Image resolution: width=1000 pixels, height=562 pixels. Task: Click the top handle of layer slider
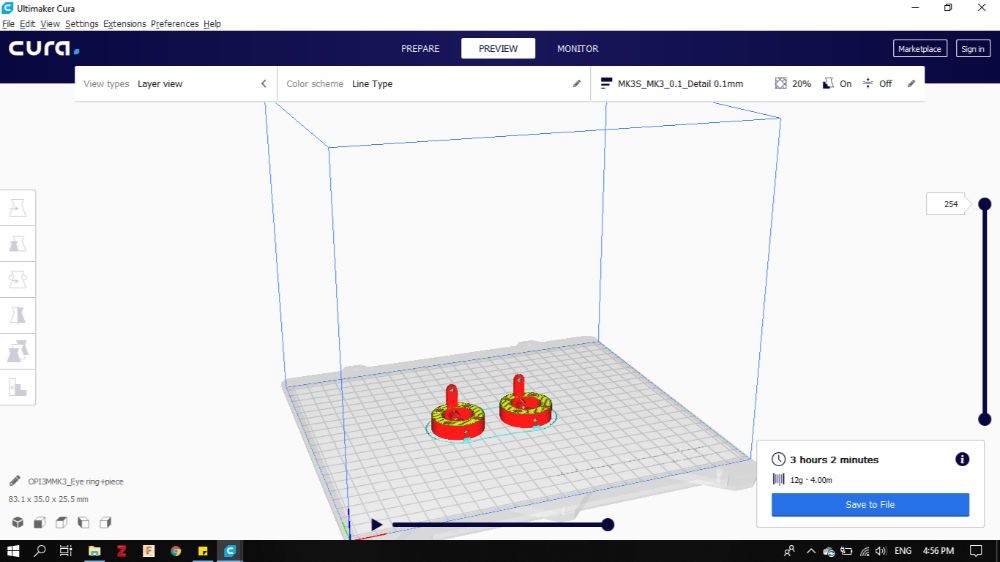click(x=985, y=204)
